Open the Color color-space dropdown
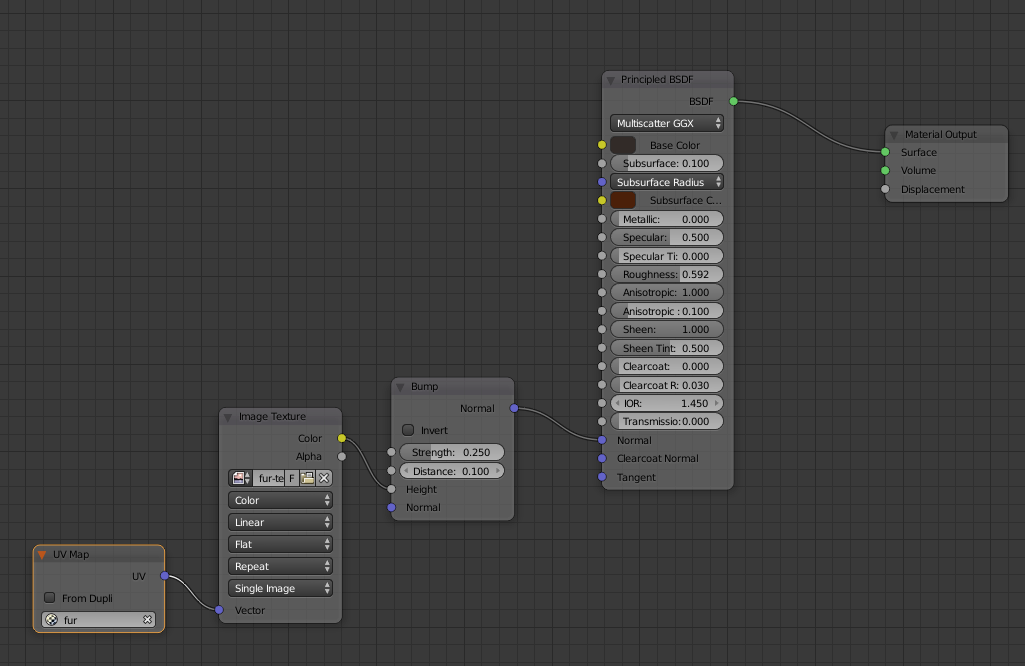The image size is (1025, 666). click(280, 500)
